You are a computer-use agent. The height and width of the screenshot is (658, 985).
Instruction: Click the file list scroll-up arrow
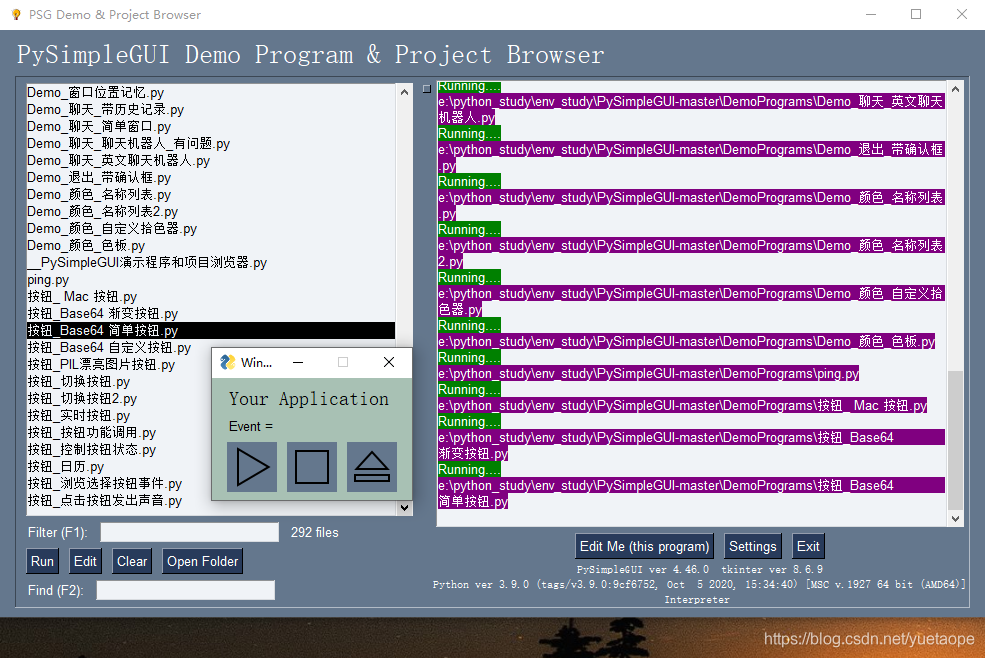click(x=405, y=92)
